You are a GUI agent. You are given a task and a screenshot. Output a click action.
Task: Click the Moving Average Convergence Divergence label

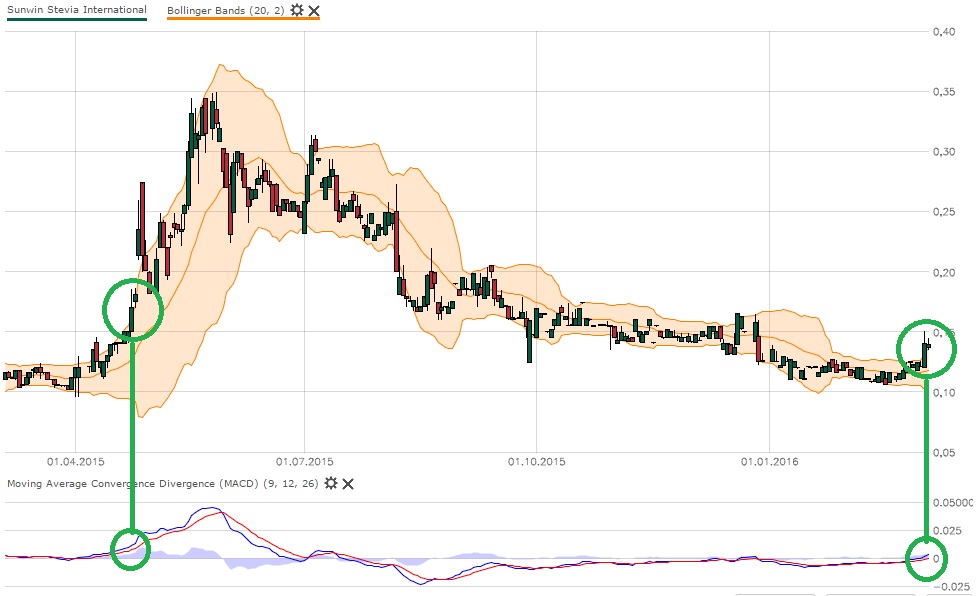point(132,483)
